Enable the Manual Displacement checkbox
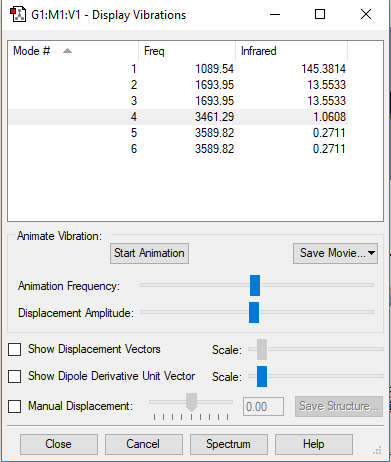Image resolution: width=391 pixels, height=462 pixels. [x=15, y=406]
